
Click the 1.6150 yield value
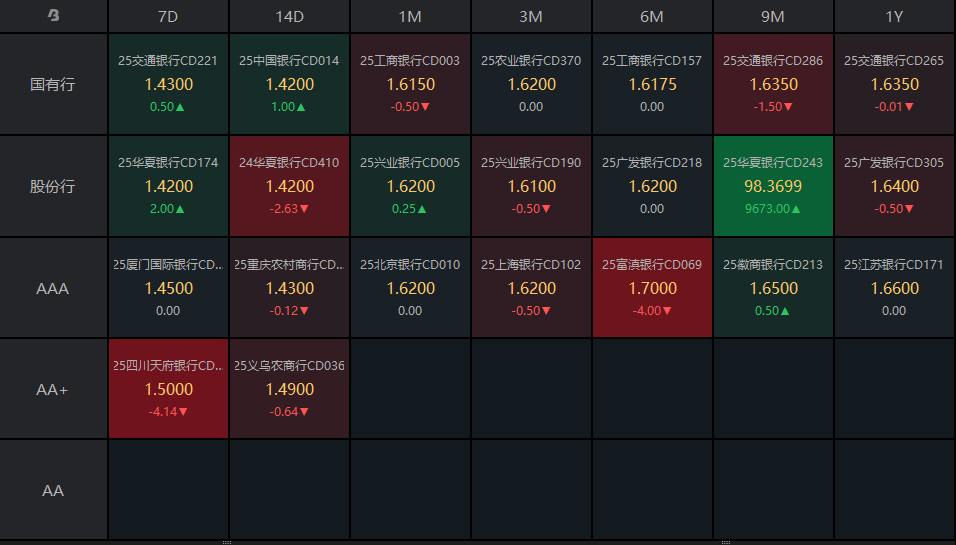[x=411, y=84]
